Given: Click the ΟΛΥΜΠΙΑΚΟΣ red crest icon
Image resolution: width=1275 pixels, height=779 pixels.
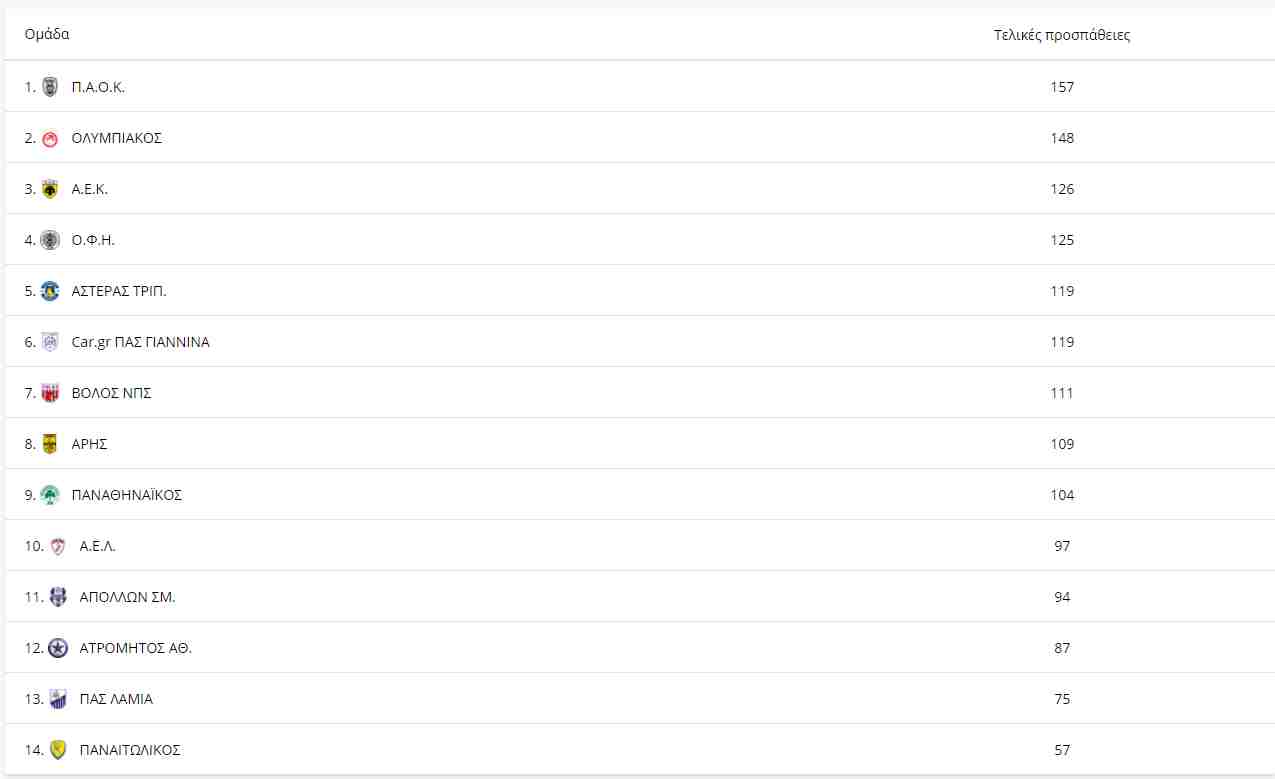Looking at the screenshot, I should (x=50, y=138).
